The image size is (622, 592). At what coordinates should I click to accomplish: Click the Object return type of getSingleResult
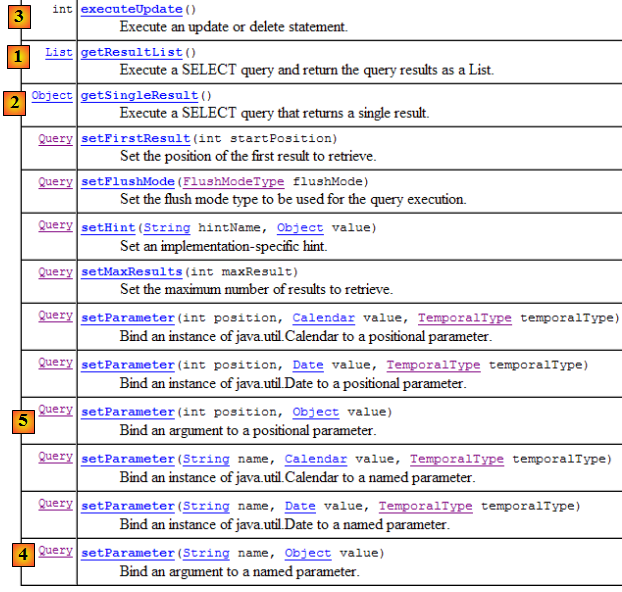(52, 96)
